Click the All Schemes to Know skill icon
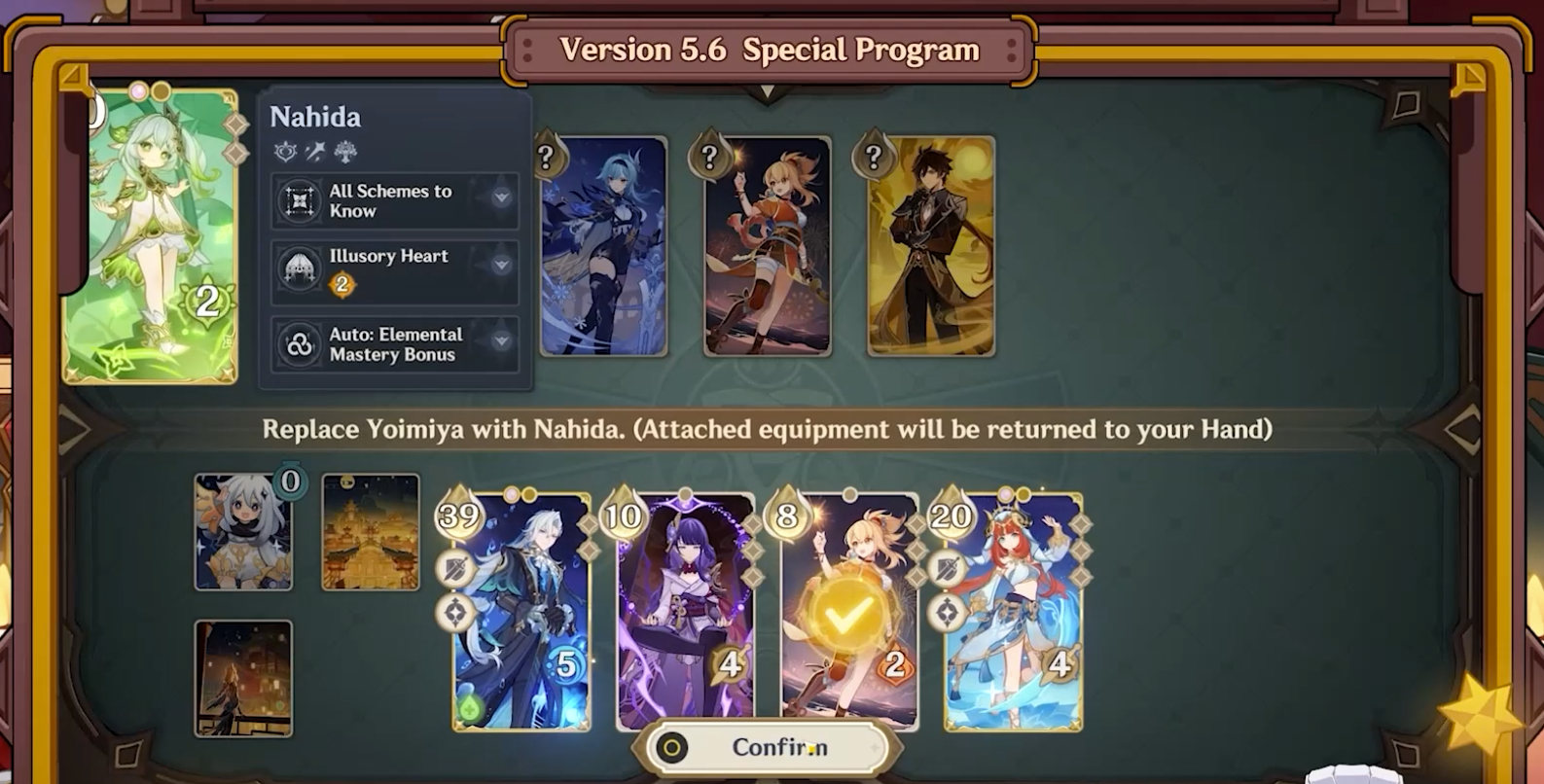Viewport: 1544px width, 784px height. click(300, 200)
